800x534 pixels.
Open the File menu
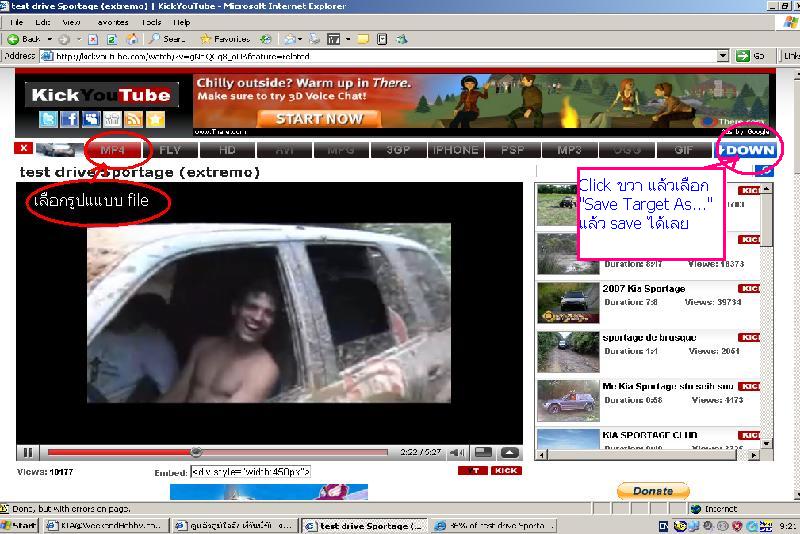[16, 22]
